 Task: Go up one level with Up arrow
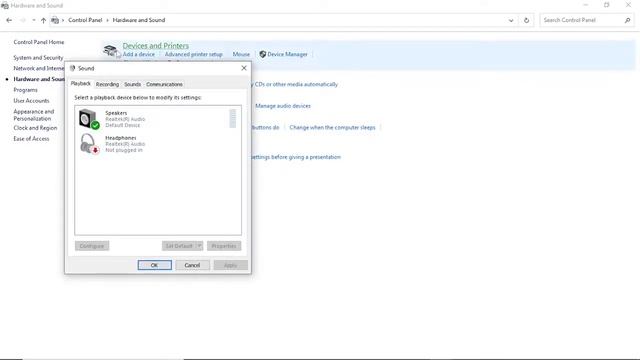43,20
